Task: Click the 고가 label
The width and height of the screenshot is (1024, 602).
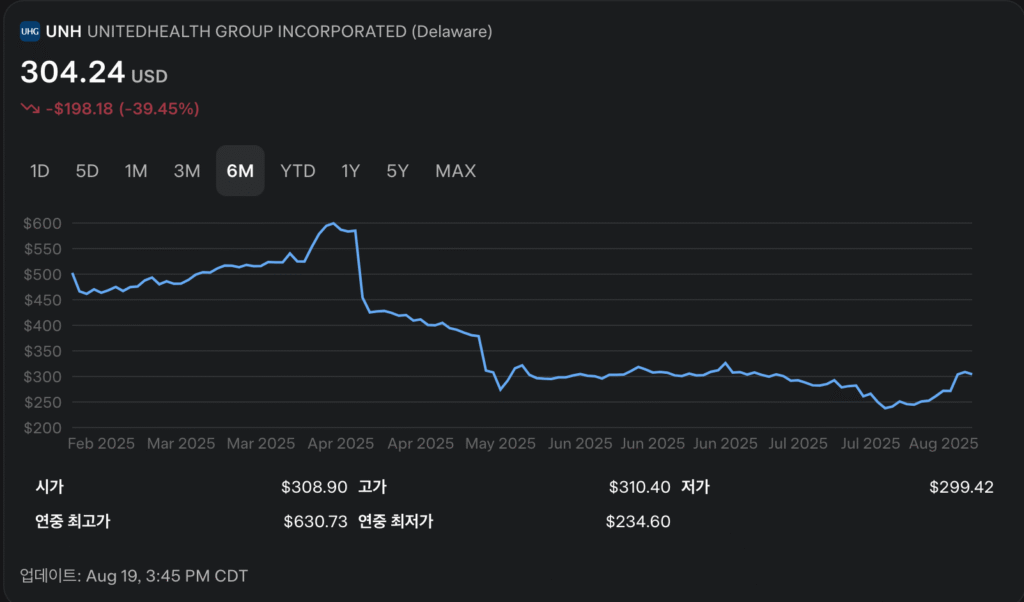Action: pos(372,487)
